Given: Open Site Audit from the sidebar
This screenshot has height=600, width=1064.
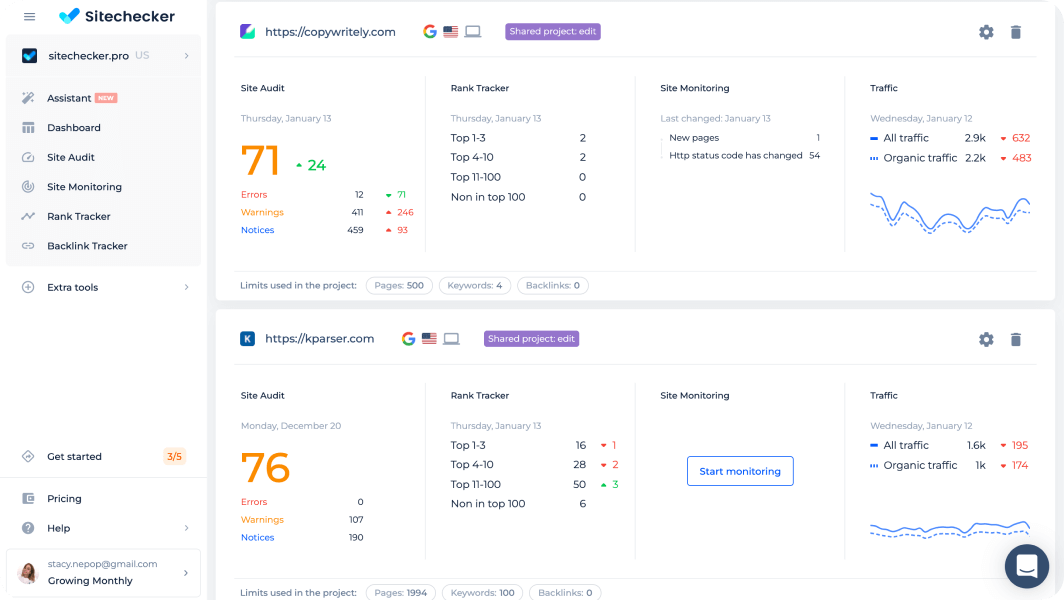Looking at the screenshot, I should (71, 157).
